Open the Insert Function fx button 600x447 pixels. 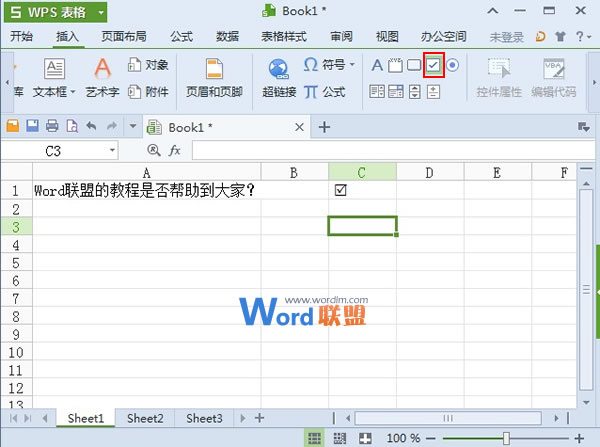click(x=174, y=150)
